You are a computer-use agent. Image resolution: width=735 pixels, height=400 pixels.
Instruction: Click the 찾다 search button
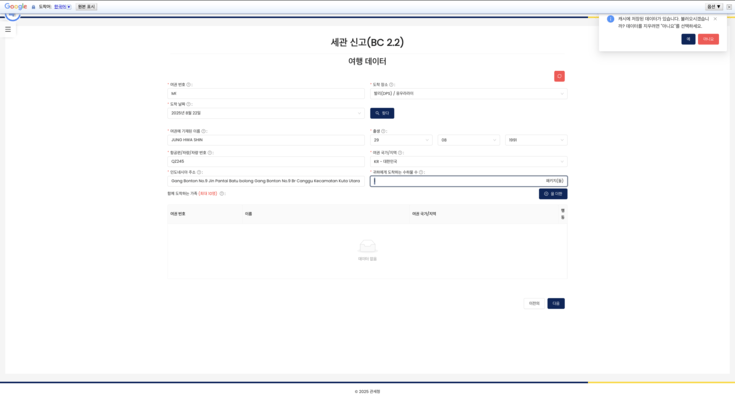point(382,113)
